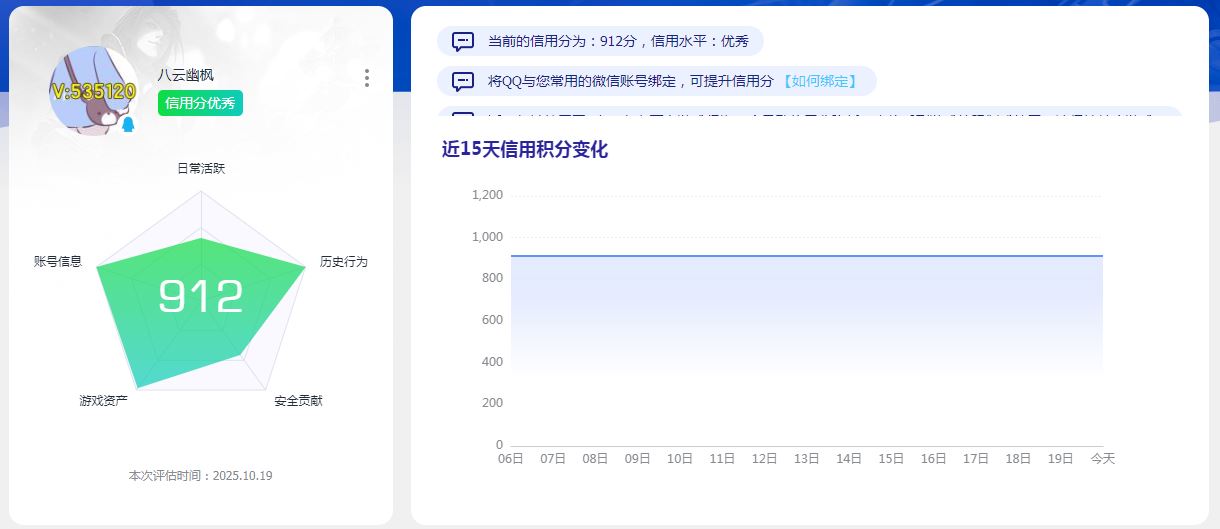Select the username 八云幽枫
Image resolution: width=1220 pixels, height=529 pixels.
185,75
